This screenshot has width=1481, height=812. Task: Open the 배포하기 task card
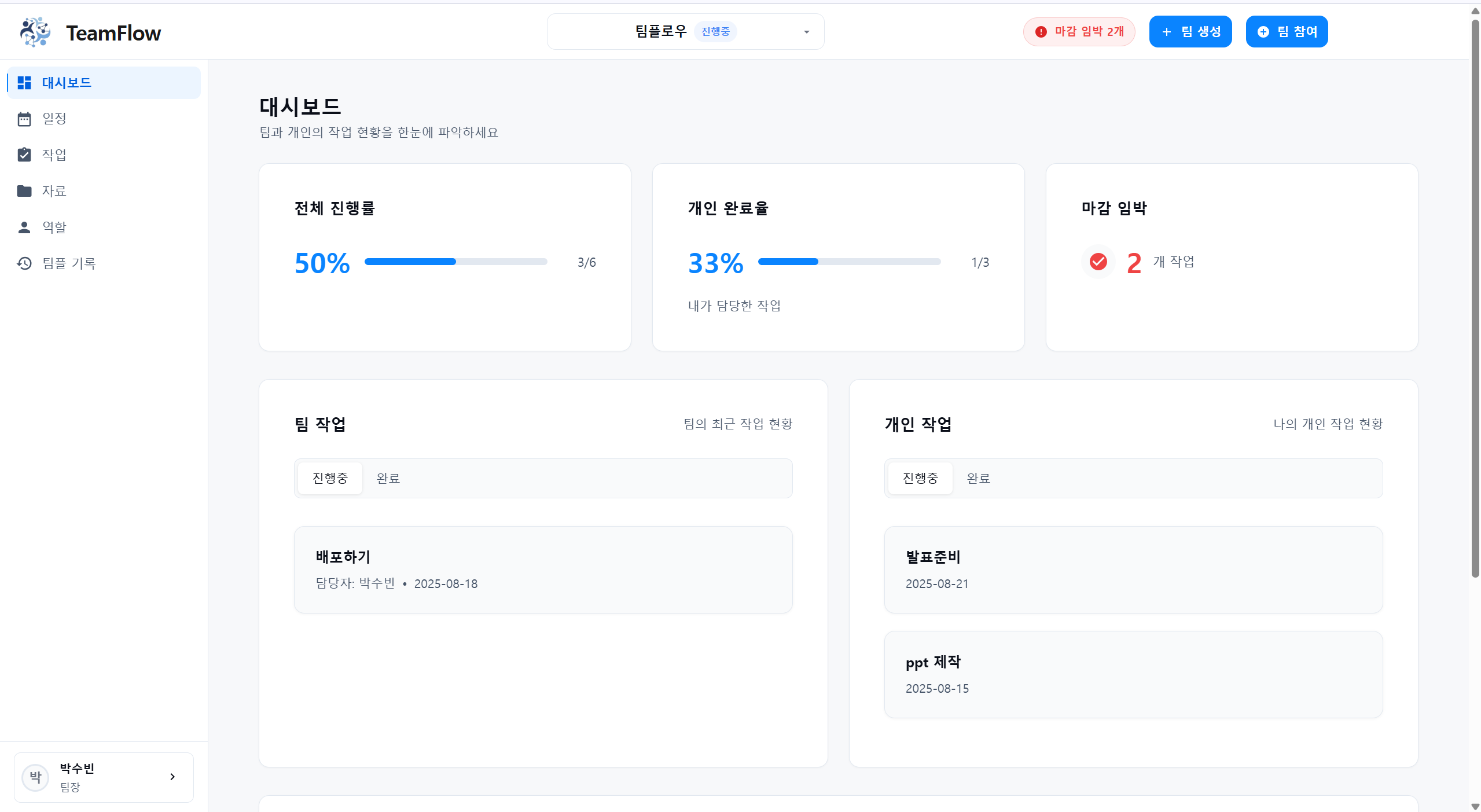coord(542,569)
